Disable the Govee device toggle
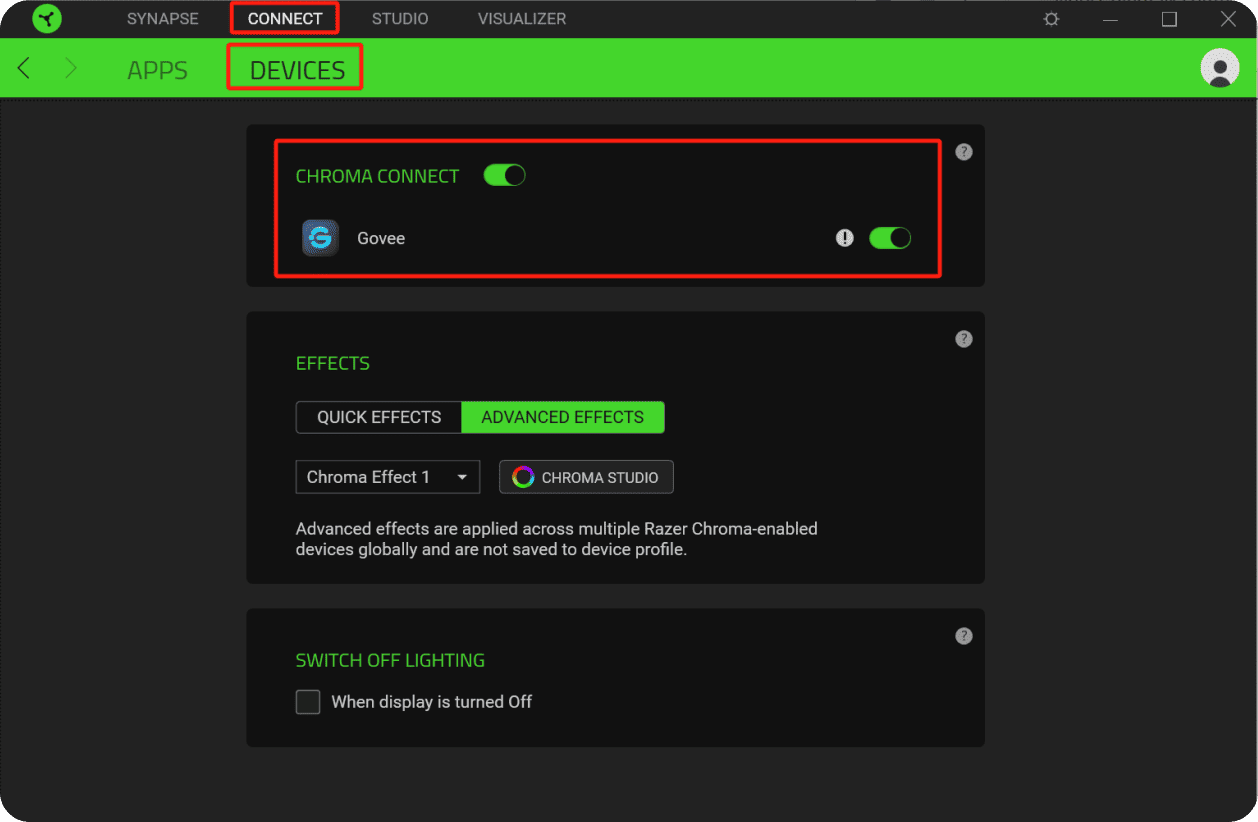Screen dimensions: 1258x822 [889, 238]
